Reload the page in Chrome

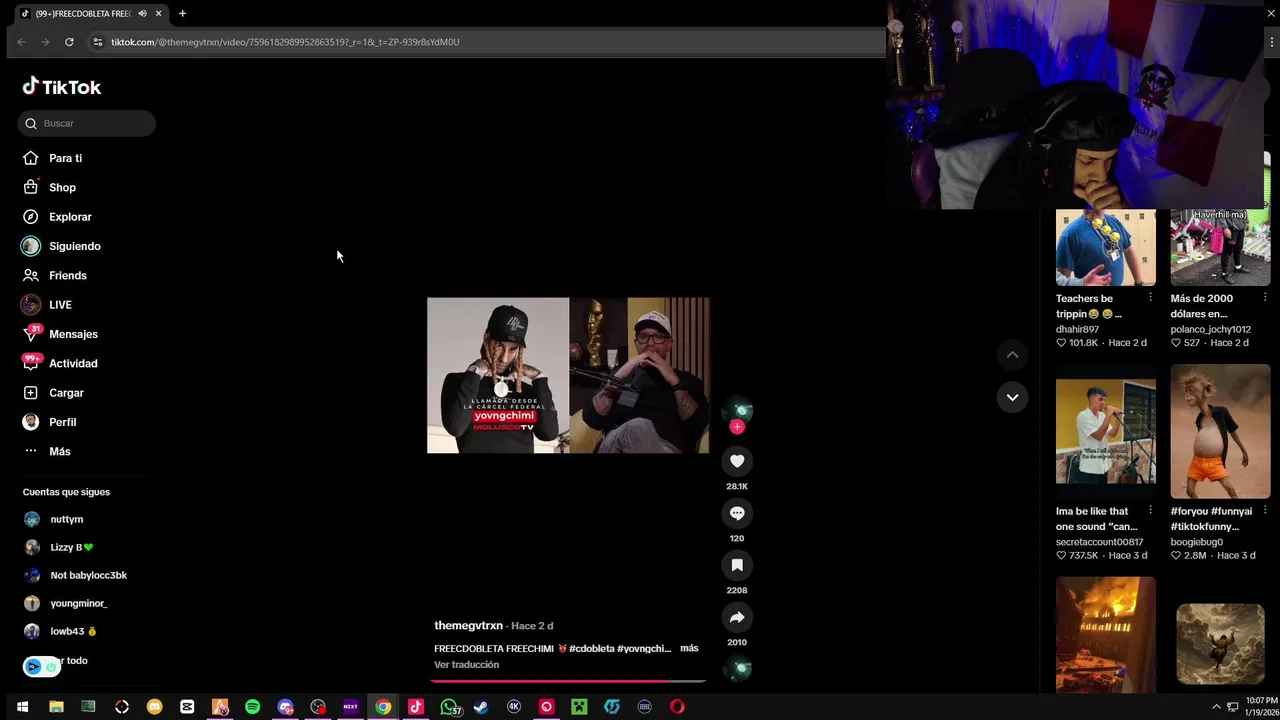click(x=69, y=42)
